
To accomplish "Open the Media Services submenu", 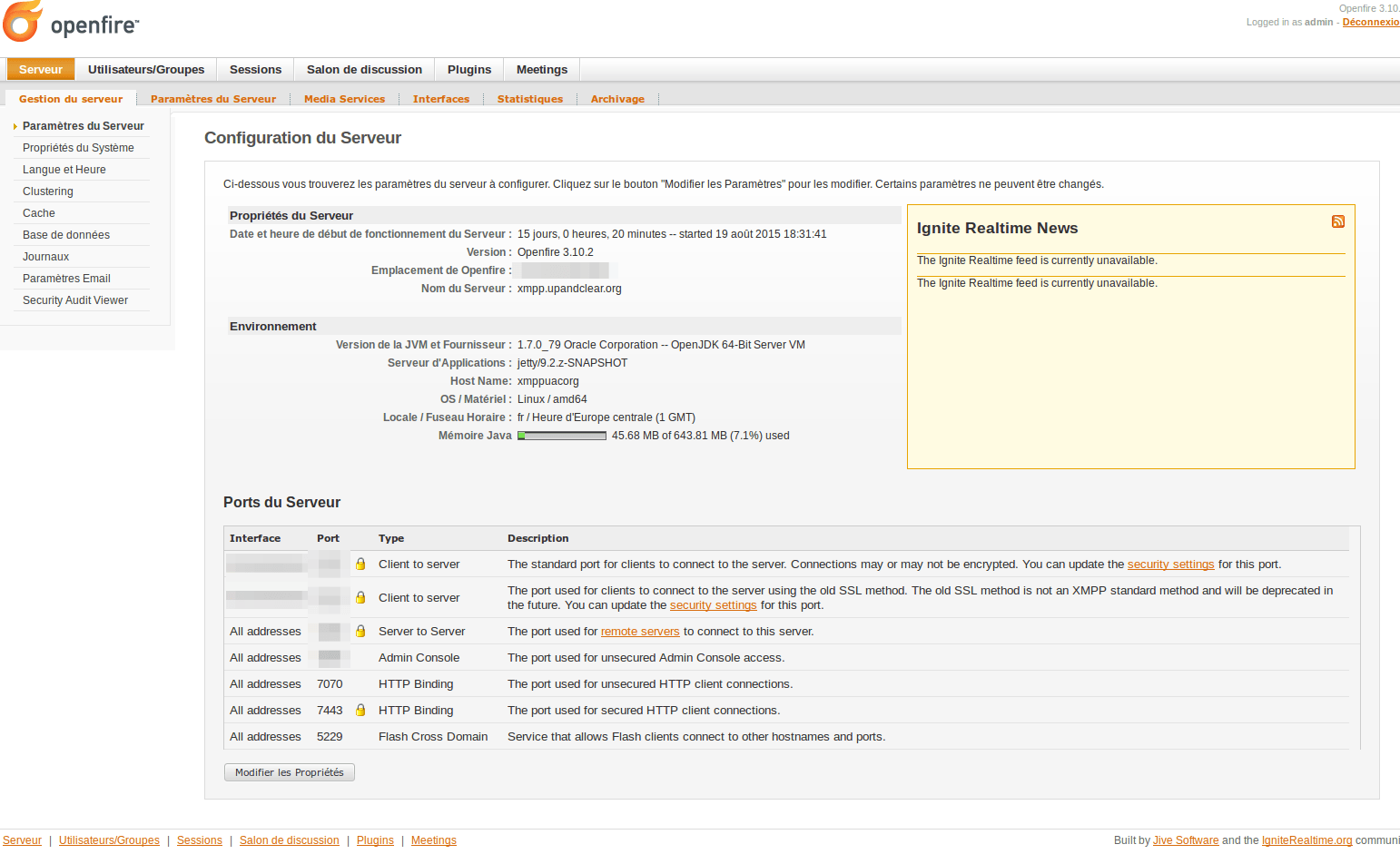I will (344, 99).
